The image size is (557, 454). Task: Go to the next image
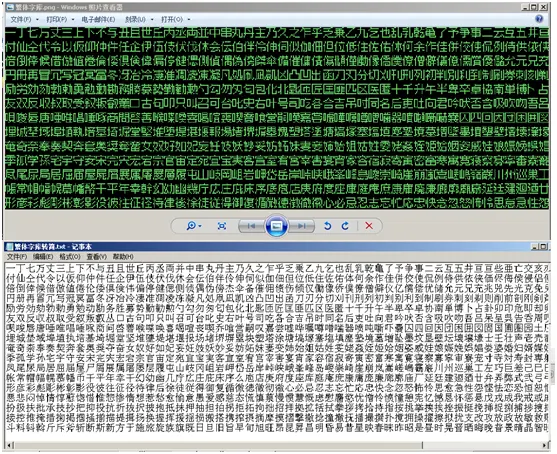point(301,226)
